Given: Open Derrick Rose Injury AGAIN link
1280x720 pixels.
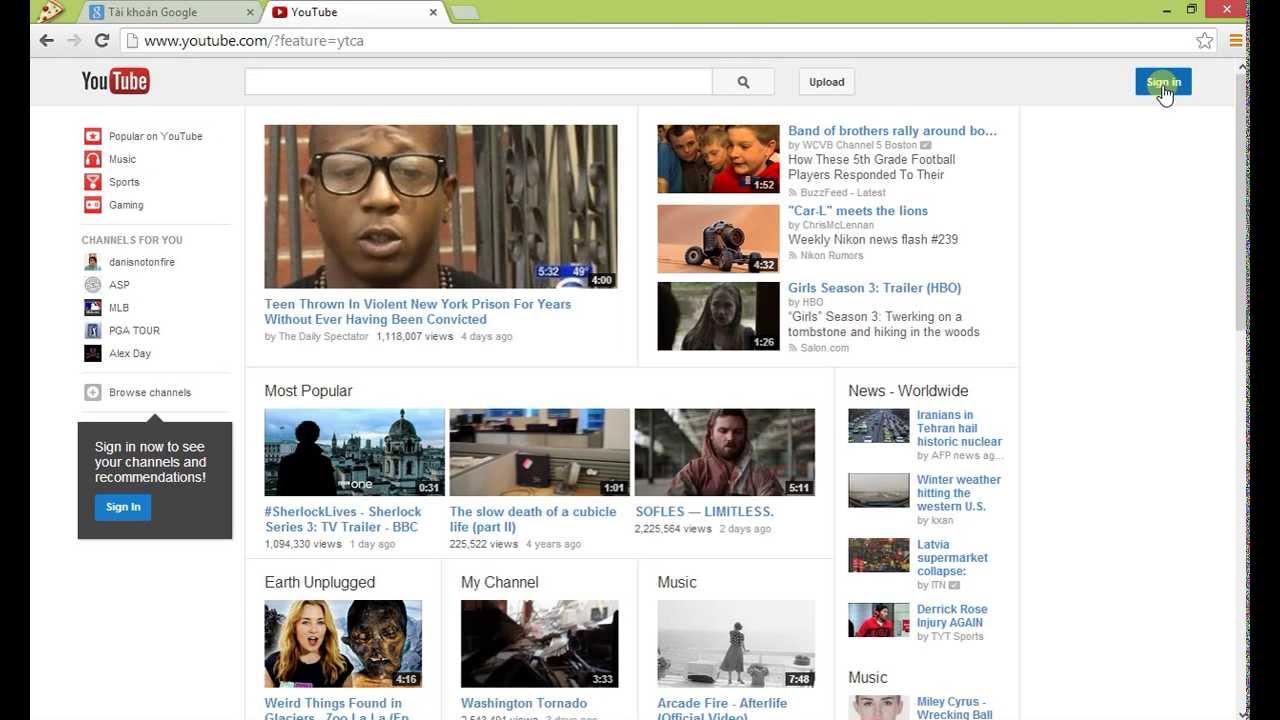Looking at the screenshot, I should click(x=952, y=616).
